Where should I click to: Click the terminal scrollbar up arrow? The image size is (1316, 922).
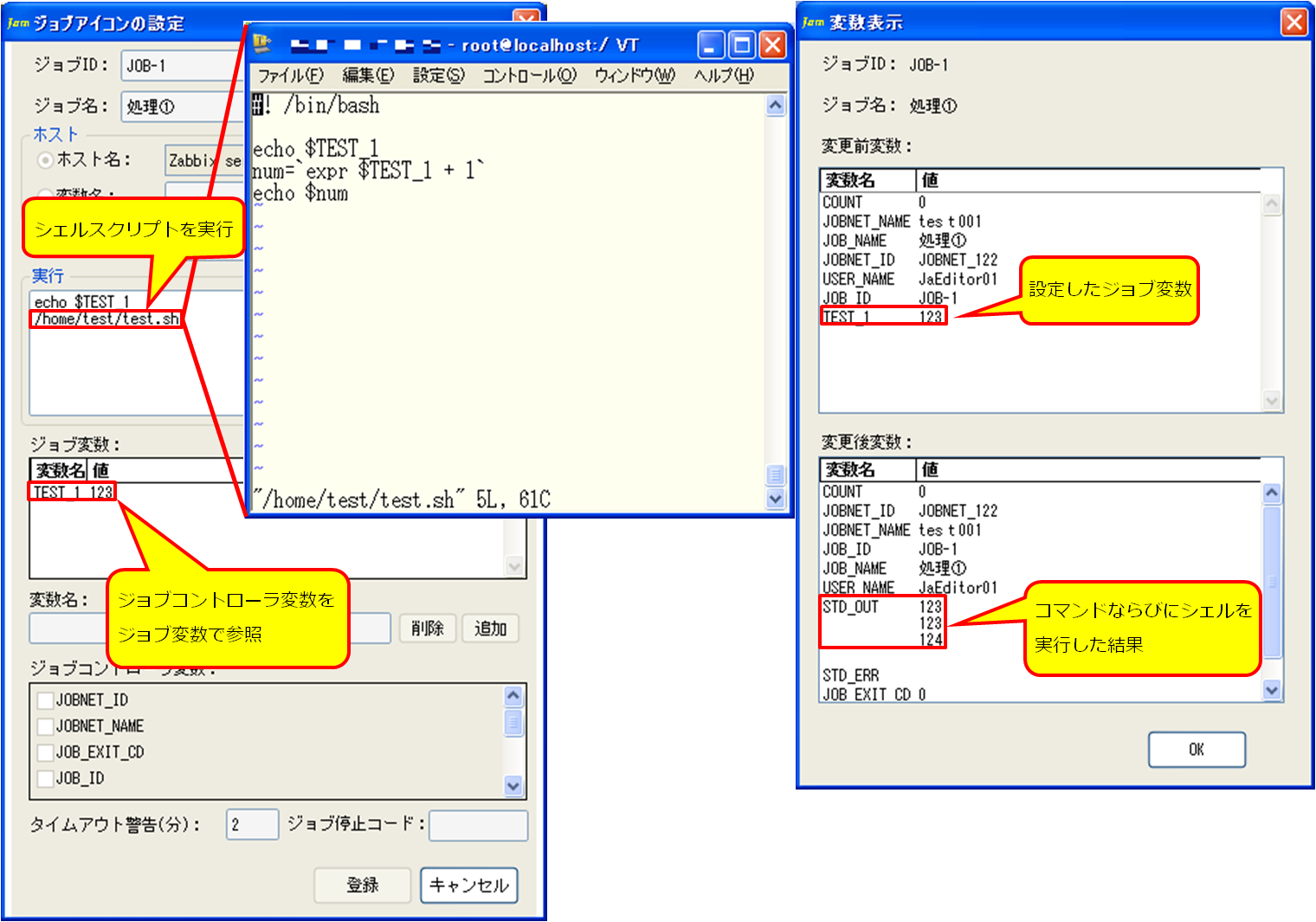(x=776, y=106)
